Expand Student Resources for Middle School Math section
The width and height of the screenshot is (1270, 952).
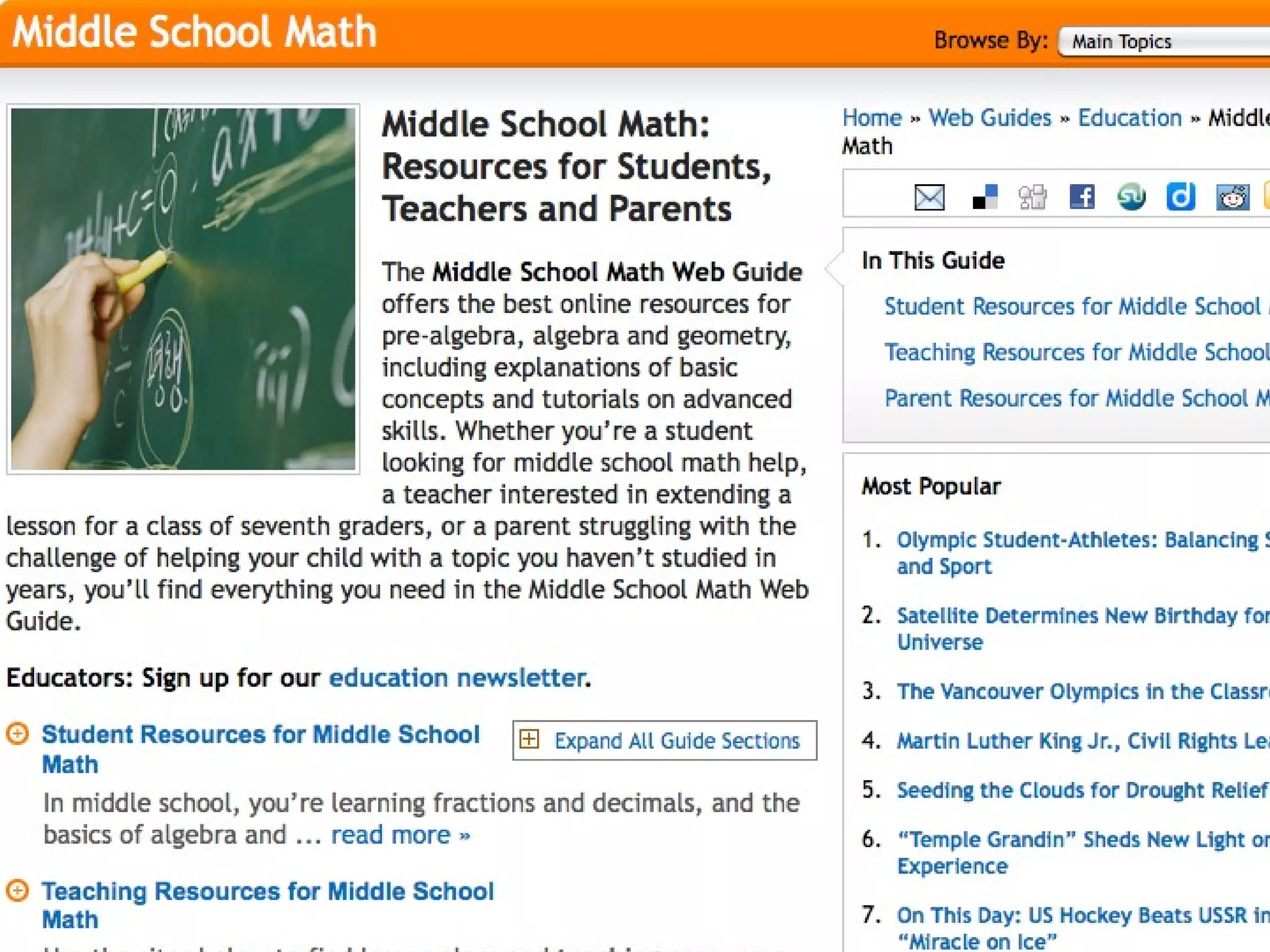pos(17,734)
